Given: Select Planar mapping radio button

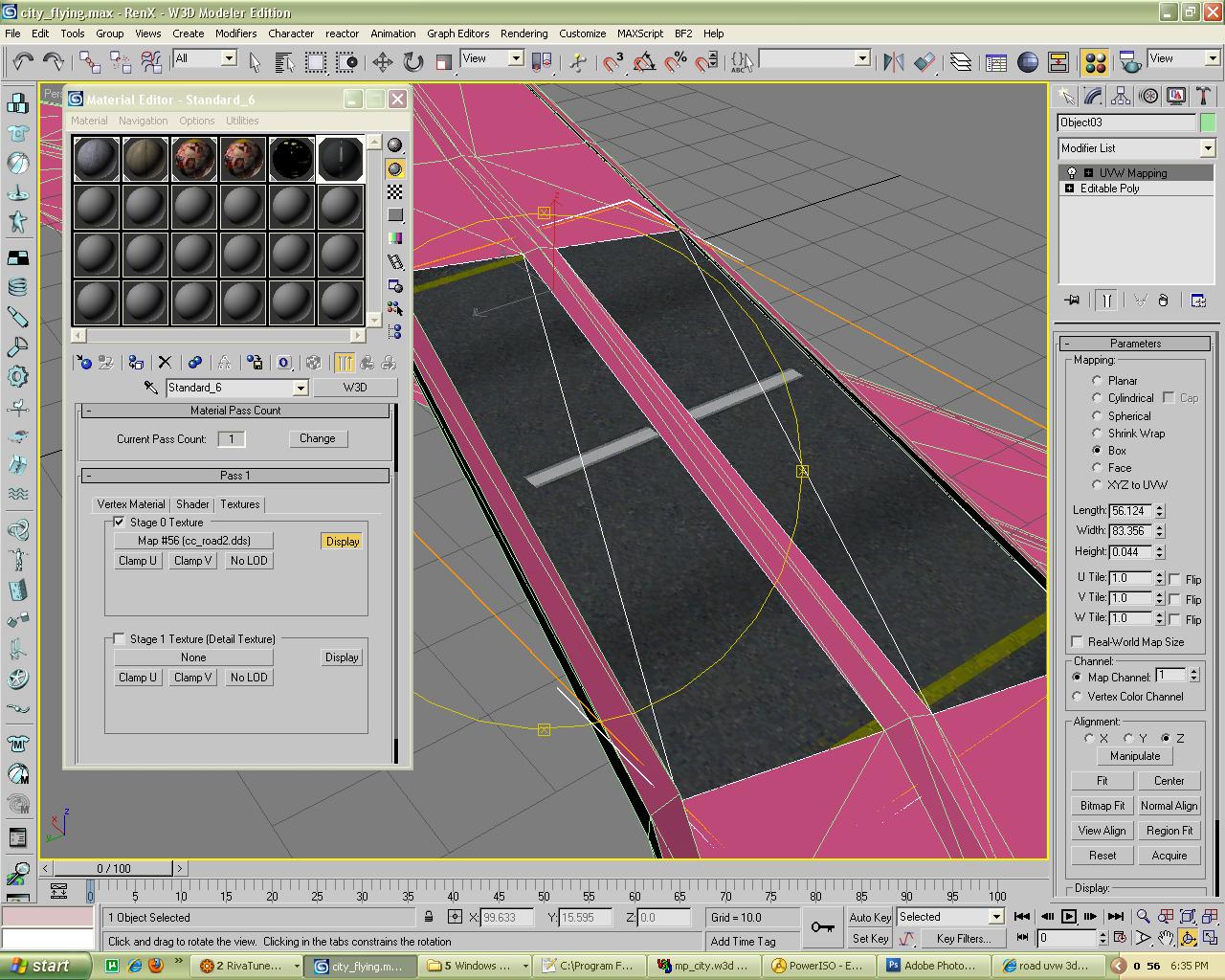Looking at the screenshot, I should tap(1097, 380).
